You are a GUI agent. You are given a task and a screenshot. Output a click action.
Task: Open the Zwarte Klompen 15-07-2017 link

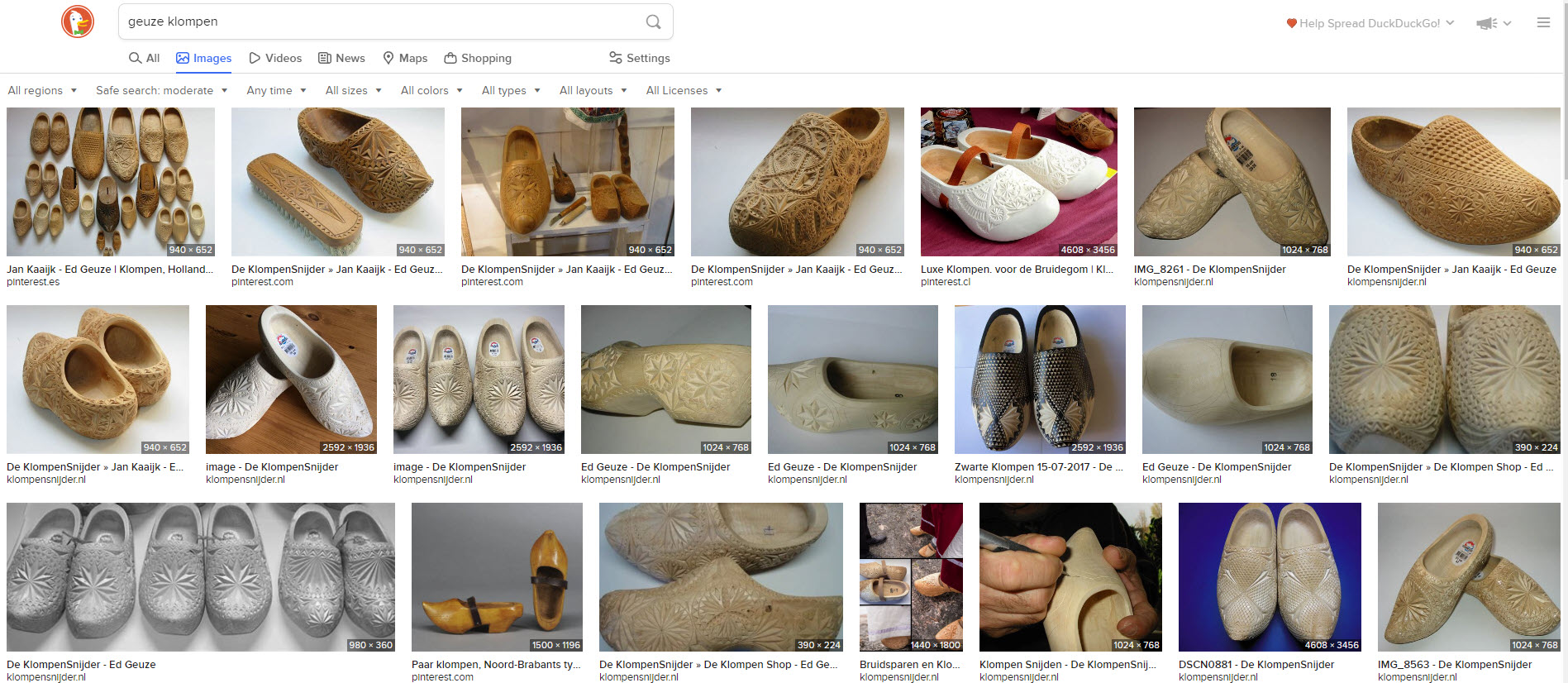tap(1039, 466)
